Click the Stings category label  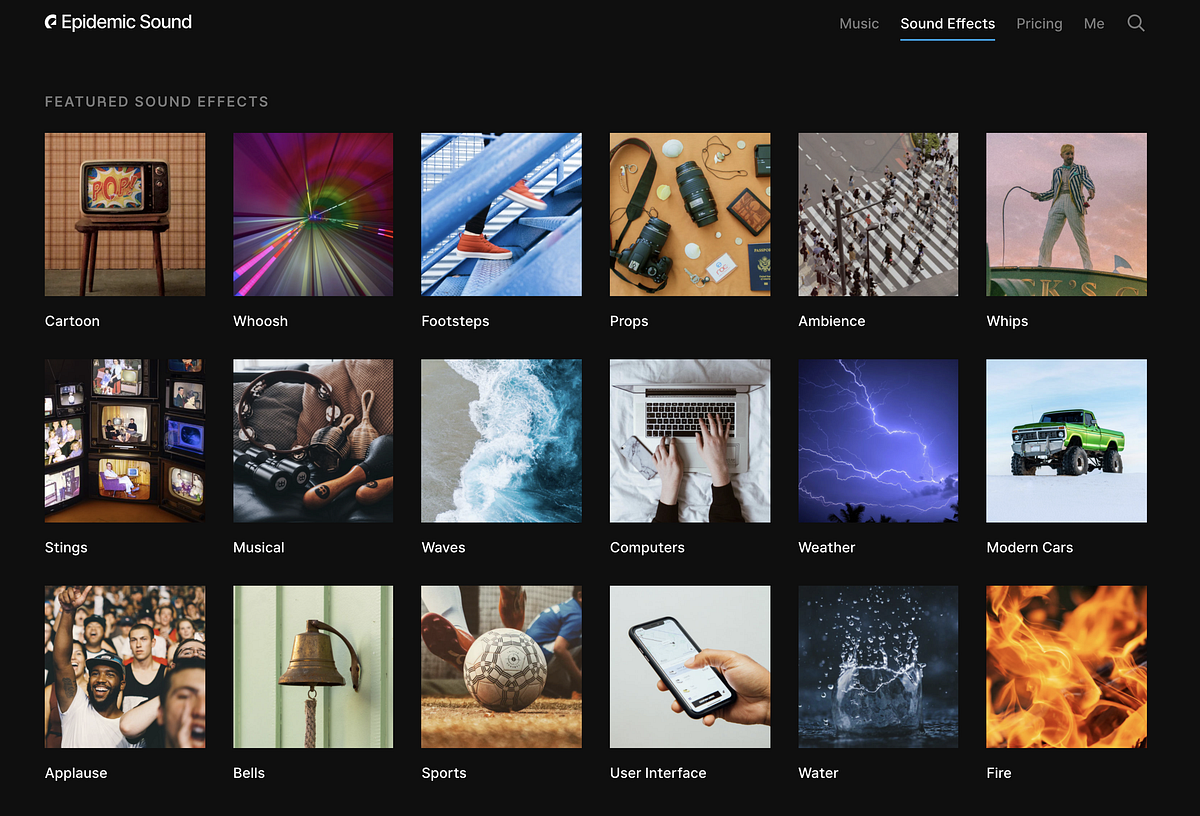click(66, 547)
